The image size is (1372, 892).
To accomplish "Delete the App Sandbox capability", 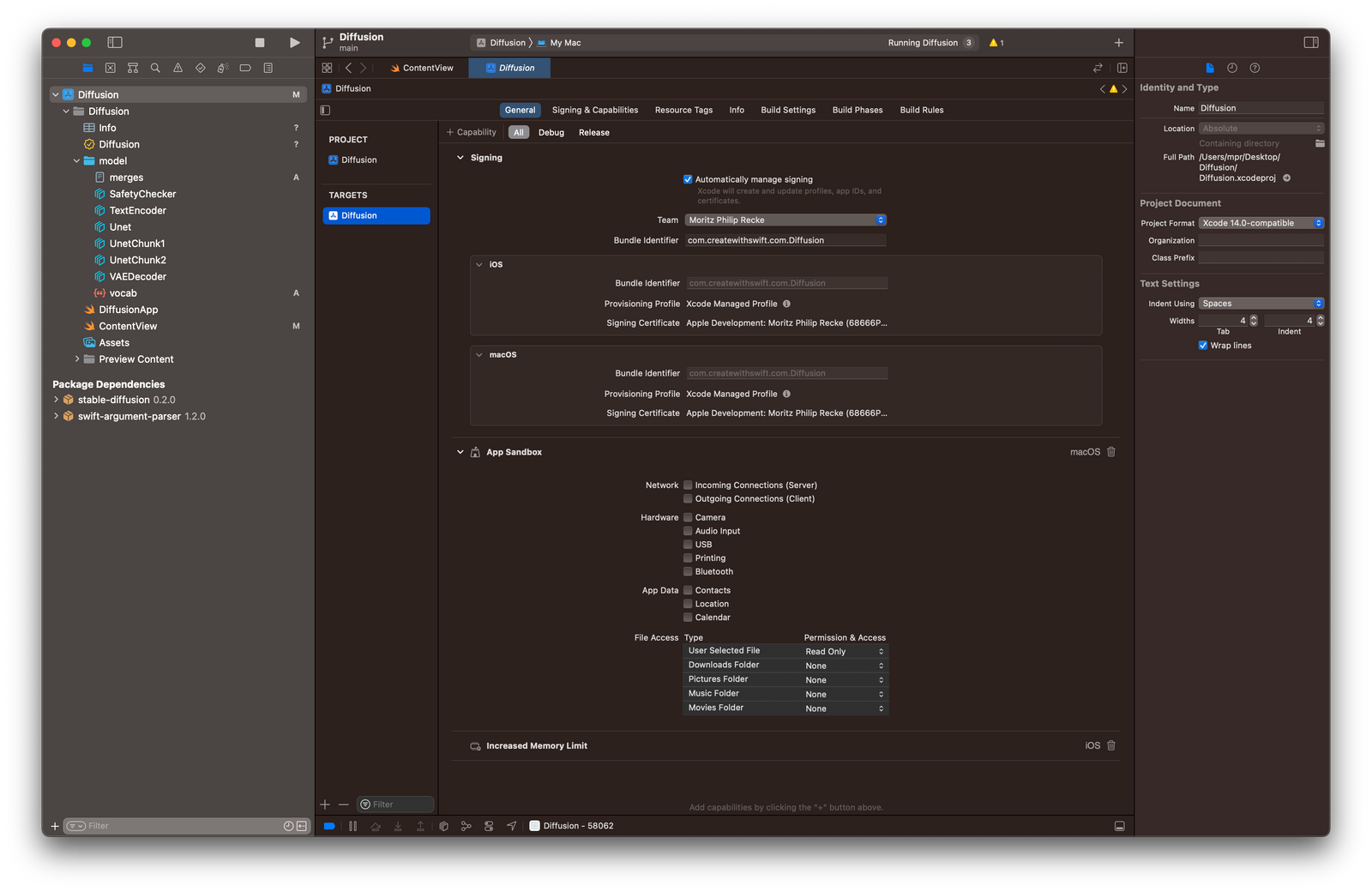I will point(1111,452).
